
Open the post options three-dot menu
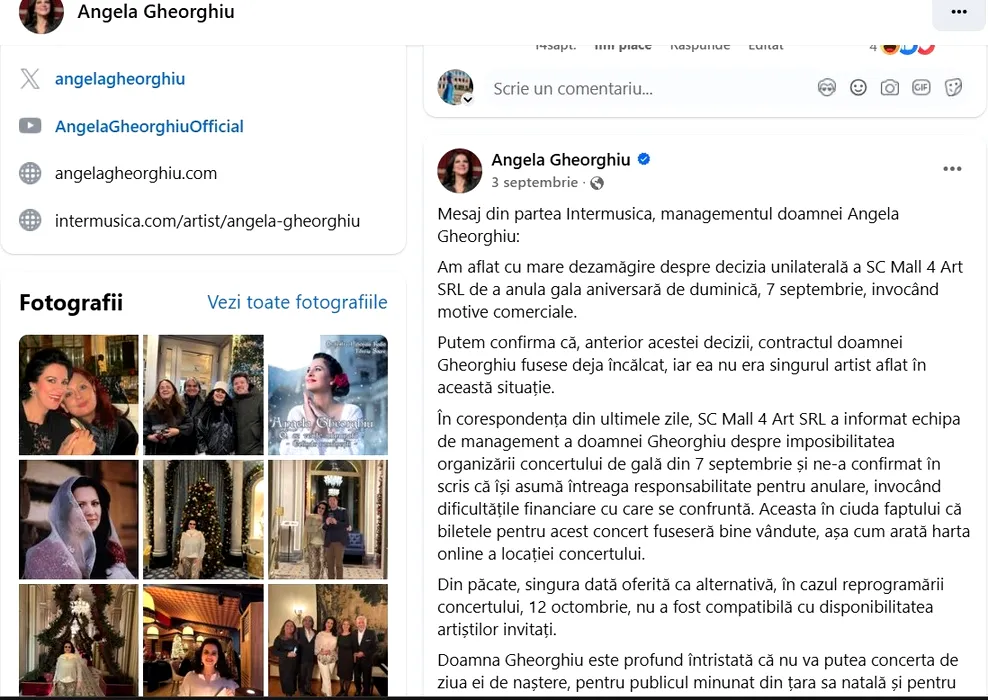point(952,169)
